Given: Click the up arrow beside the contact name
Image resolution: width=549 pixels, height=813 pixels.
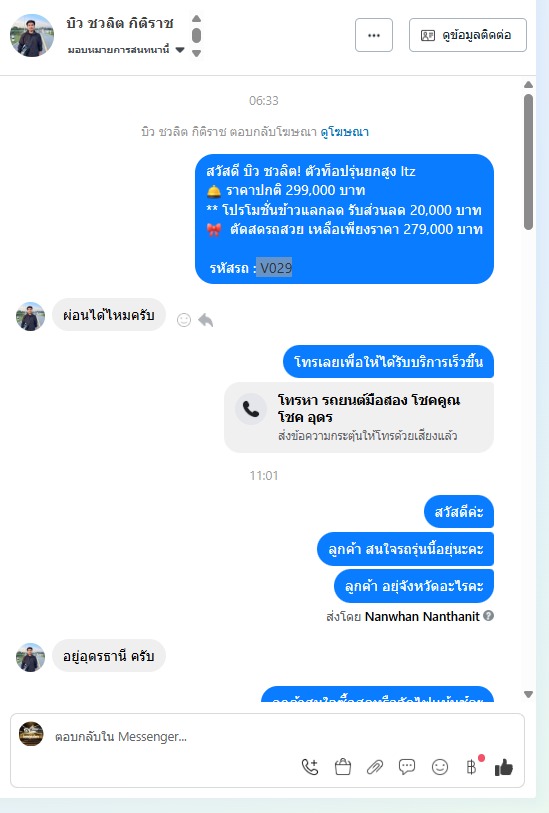Looking at the screenshot, I should pyautogui.click(x=196, y=19).
